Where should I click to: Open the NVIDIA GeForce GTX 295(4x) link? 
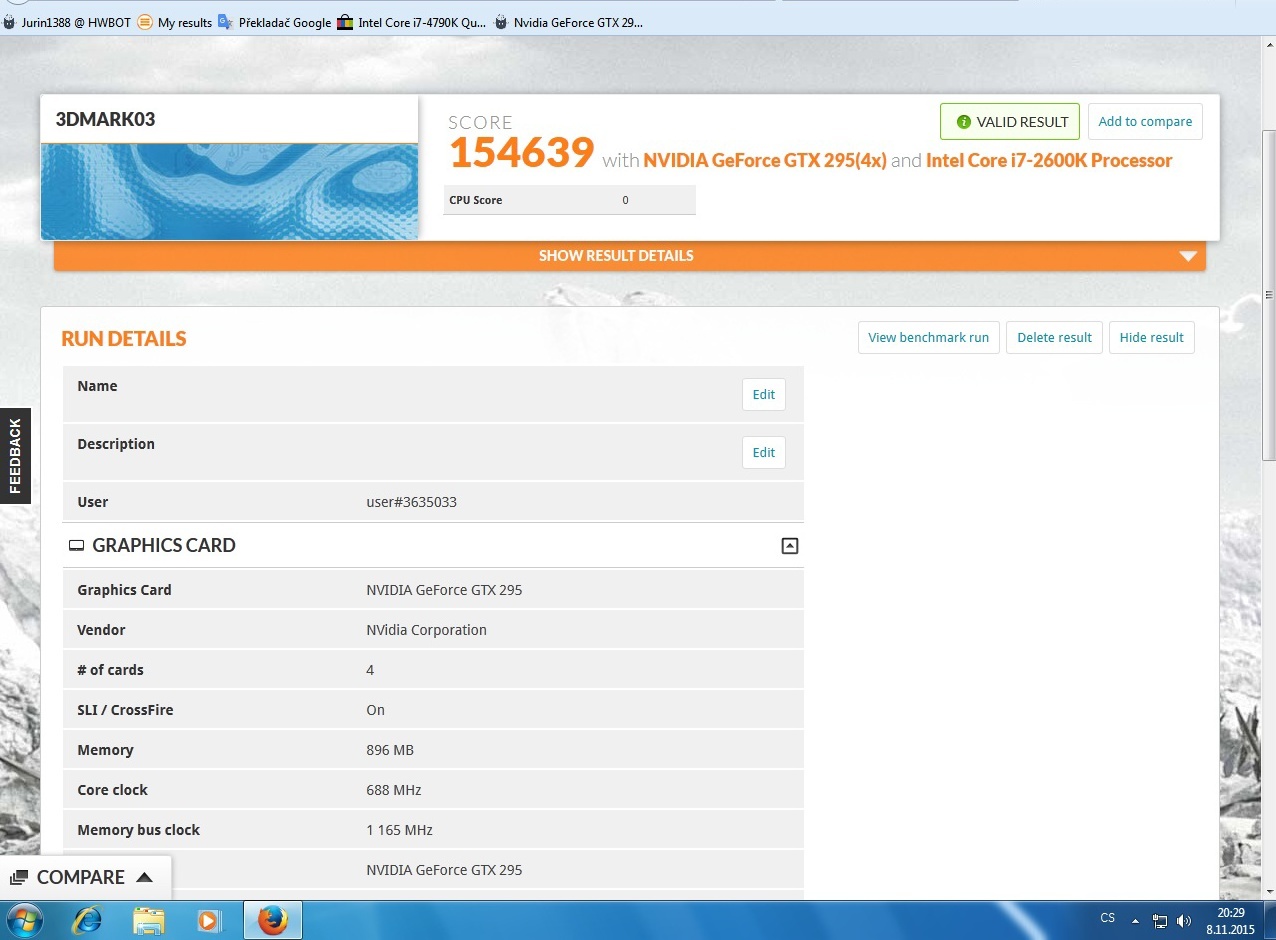765,160
